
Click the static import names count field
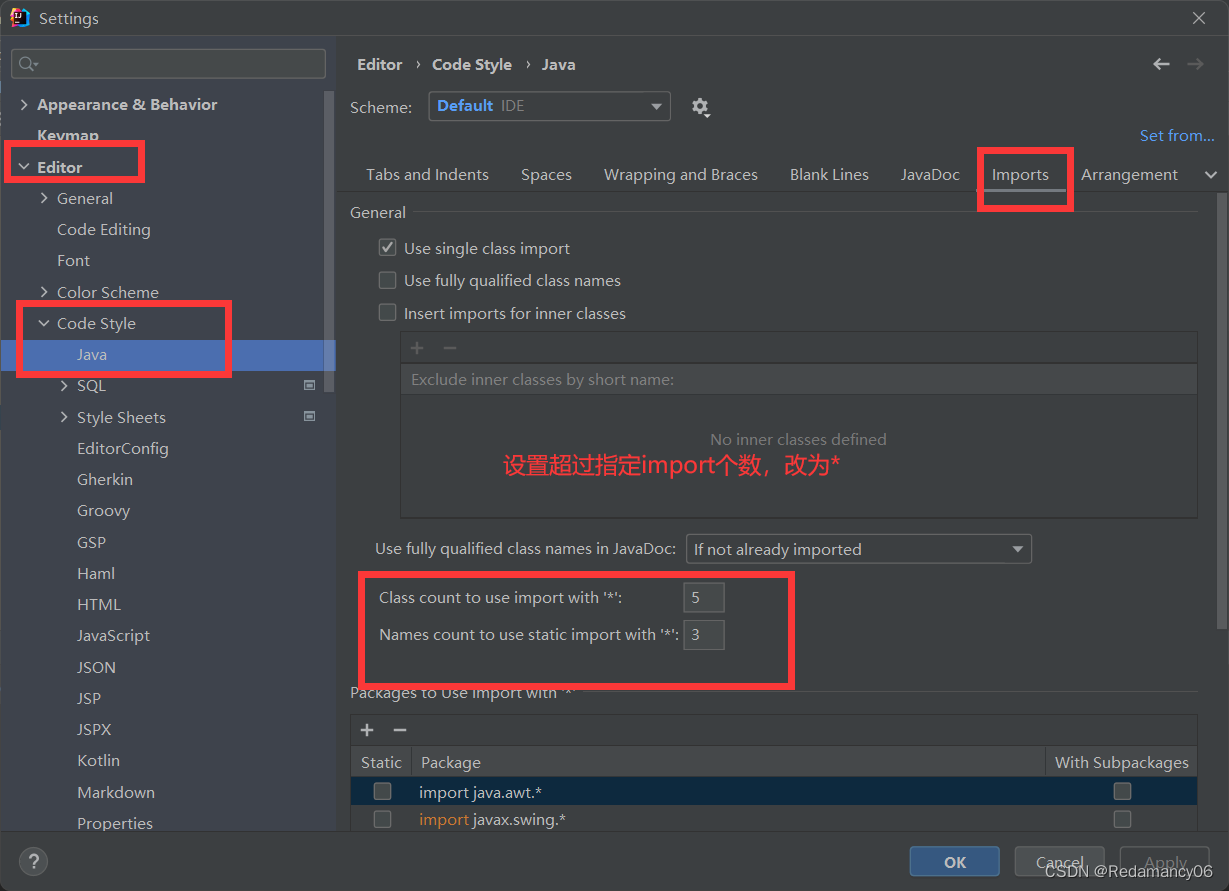point(704,634)
